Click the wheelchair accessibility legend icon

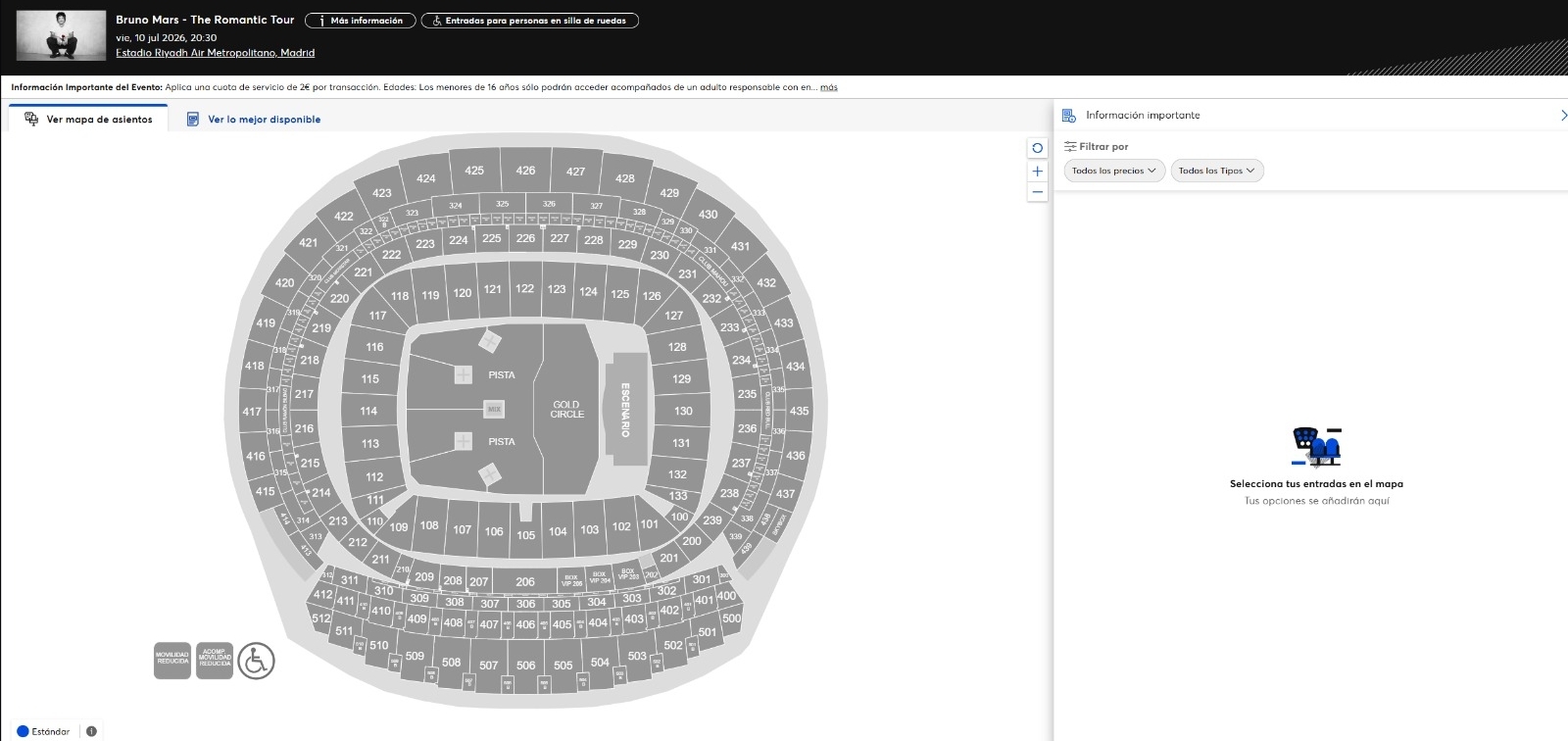(256, 661)
